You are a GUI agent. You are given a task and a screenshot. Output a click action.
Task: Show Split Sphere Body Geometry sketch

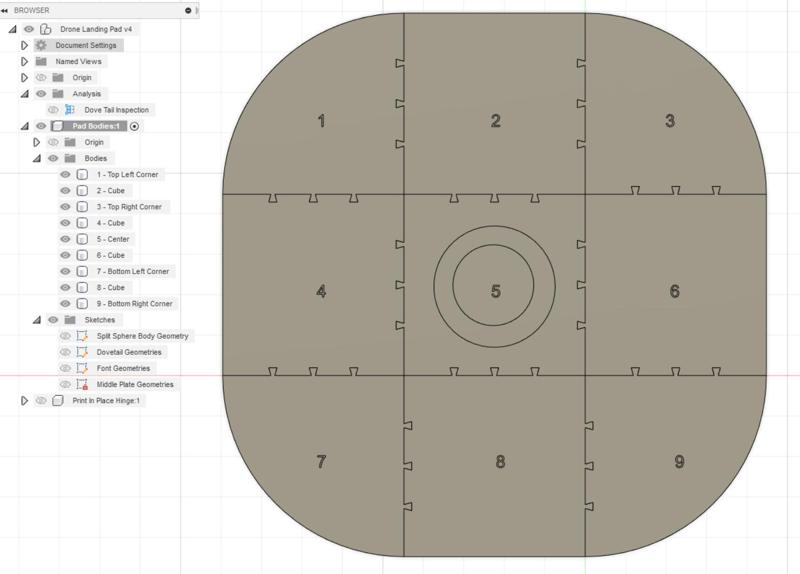point(65,336)
